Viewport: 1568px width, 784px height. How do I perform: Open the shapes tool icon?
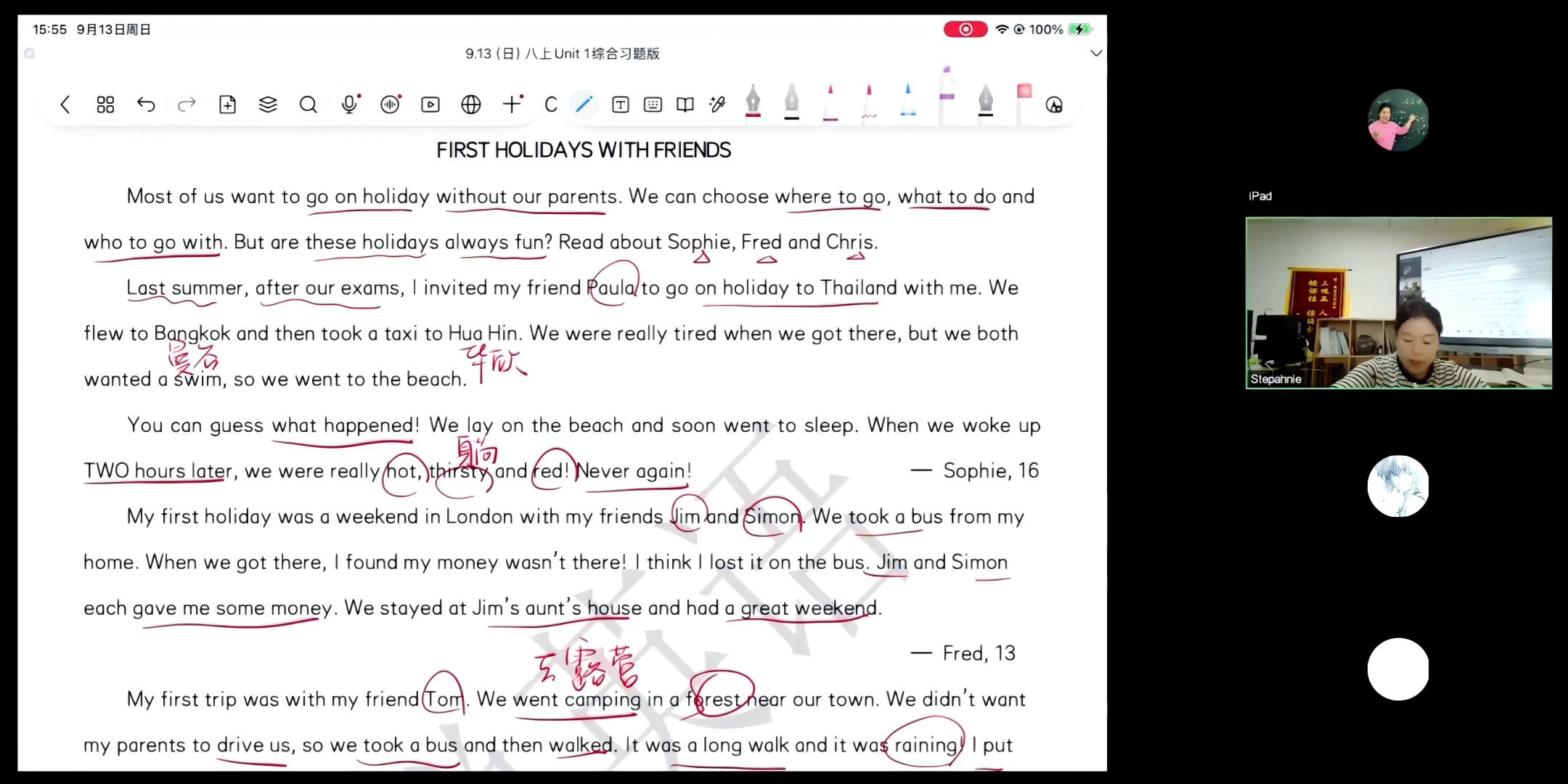coord(1054,105)
